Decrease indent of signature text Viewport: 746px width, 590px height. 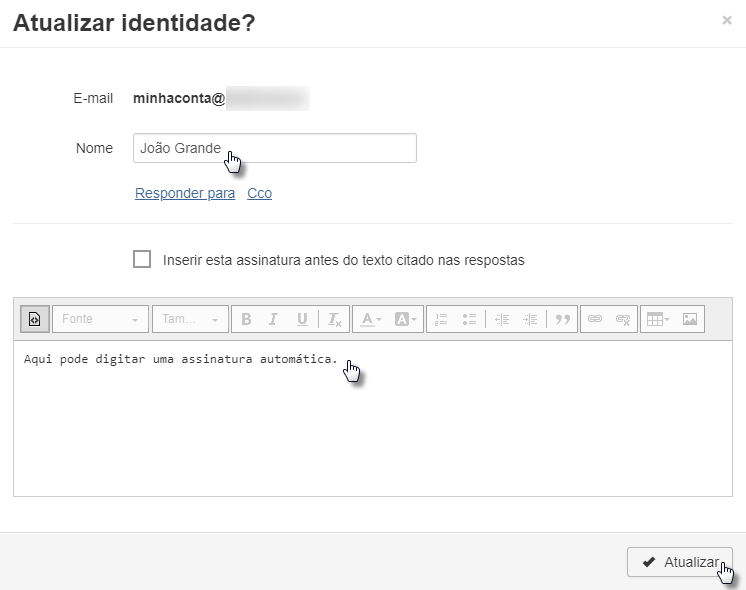502,319
